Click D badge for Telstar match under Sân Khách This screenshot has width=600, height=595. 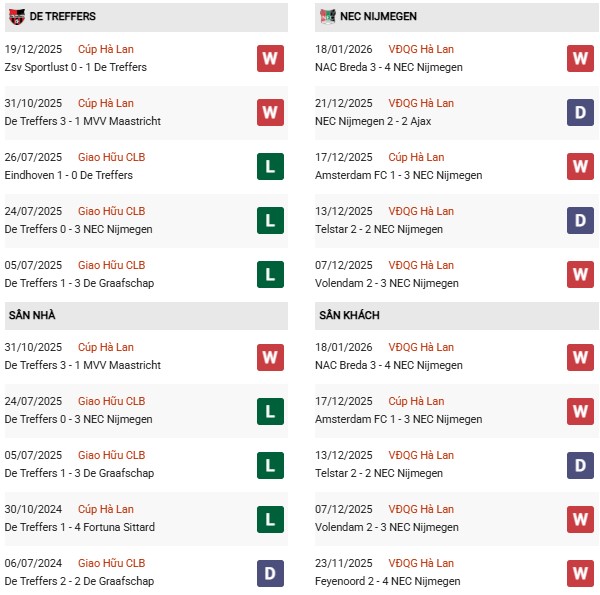coord(580,465)
